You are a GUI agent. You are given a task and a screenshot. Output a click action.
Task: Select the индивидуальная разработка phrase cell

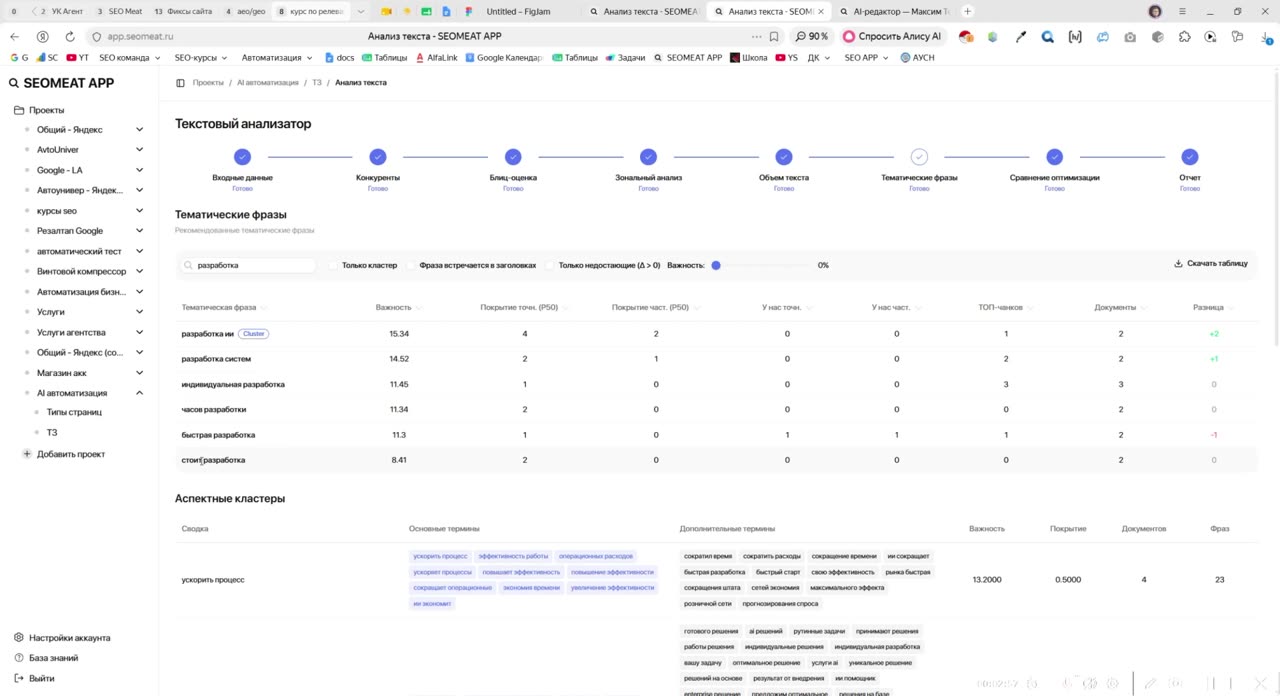pos(233,384)
